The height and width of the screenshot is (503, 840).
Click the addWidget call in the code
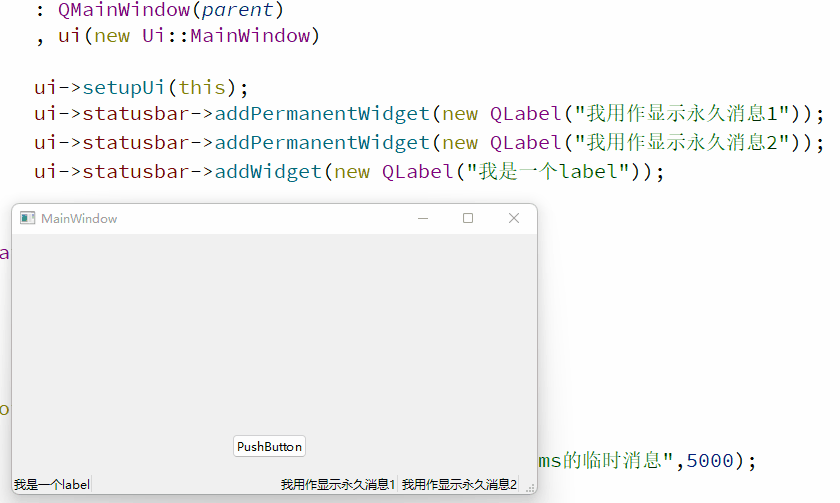click(268, 171)
